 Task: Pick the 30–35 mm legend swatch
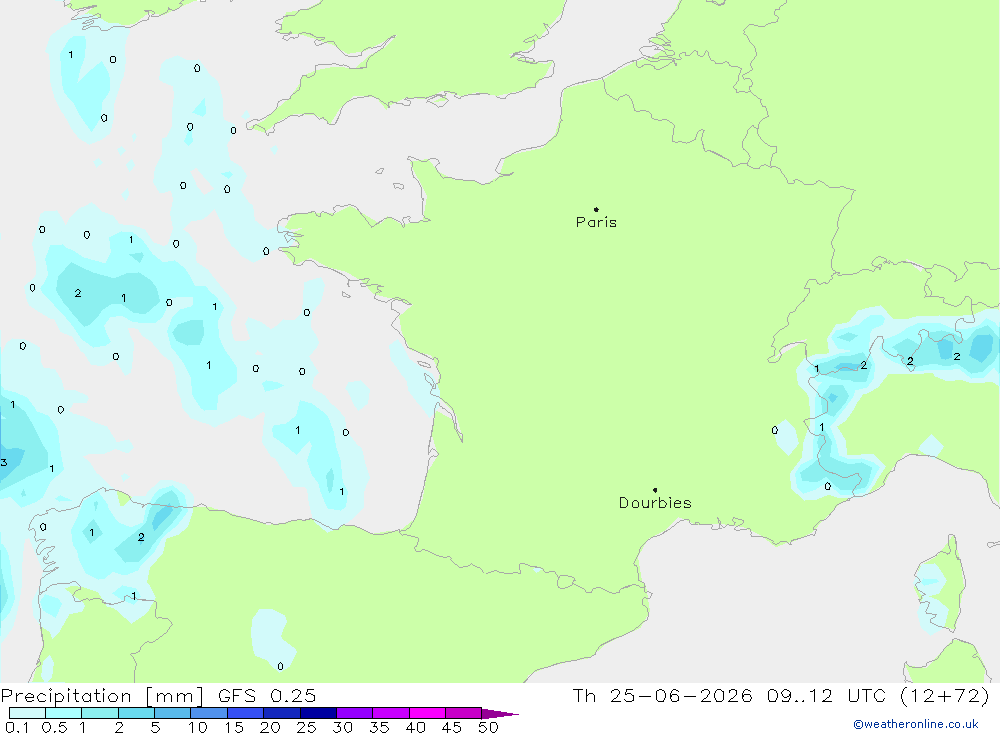(x=354, y=713)
